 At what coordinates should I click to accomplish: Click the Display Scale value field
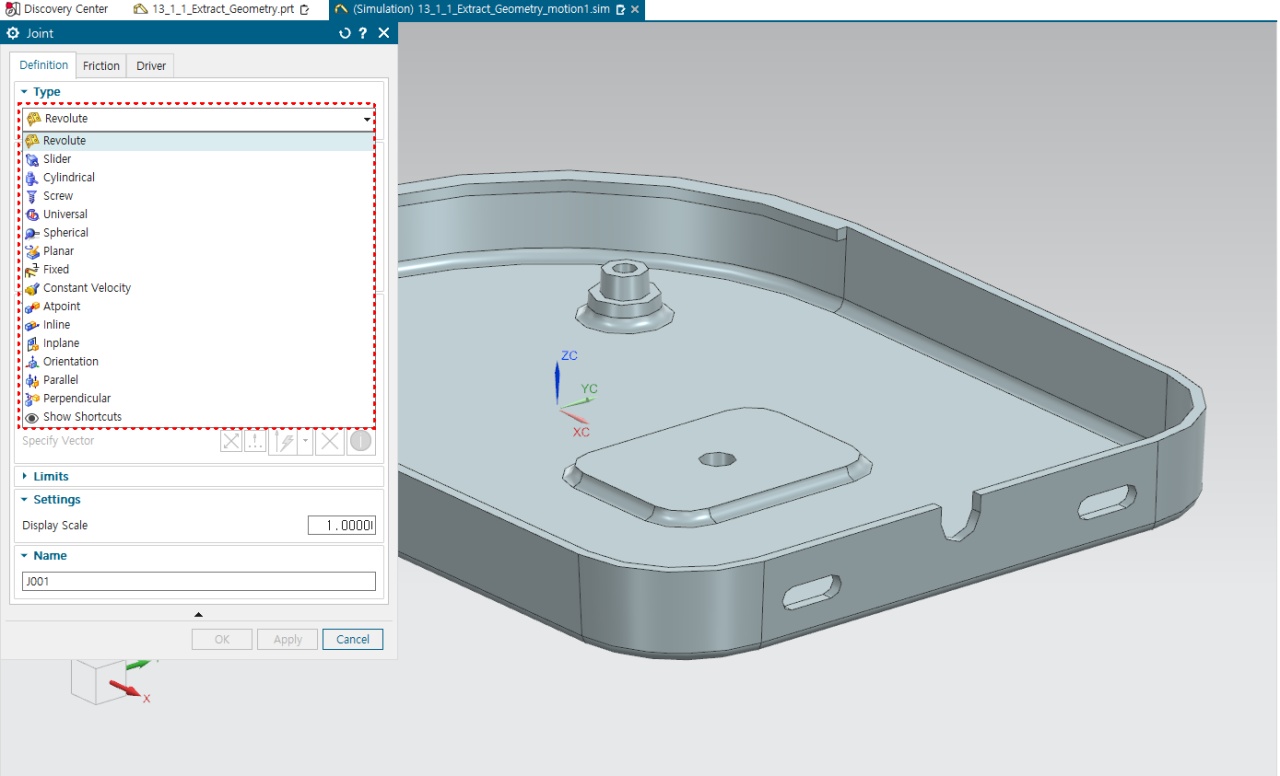tap(341, 526)
